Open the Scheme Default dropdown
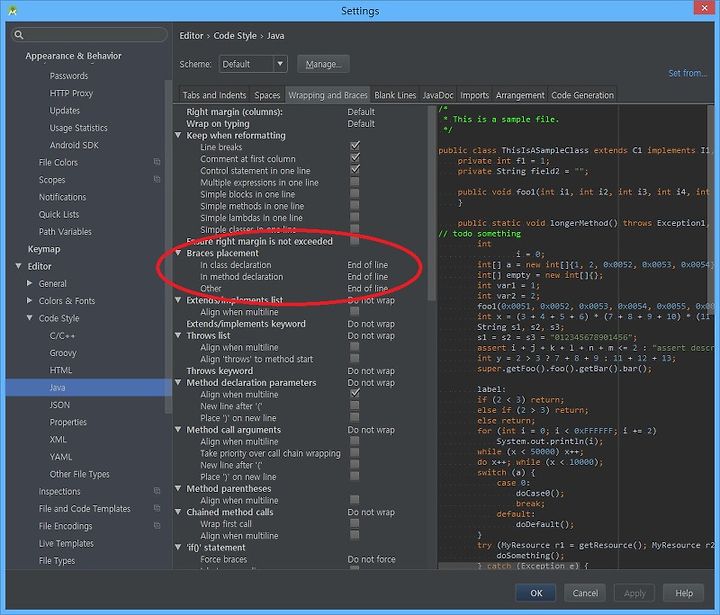 click(x=253, y=64)
